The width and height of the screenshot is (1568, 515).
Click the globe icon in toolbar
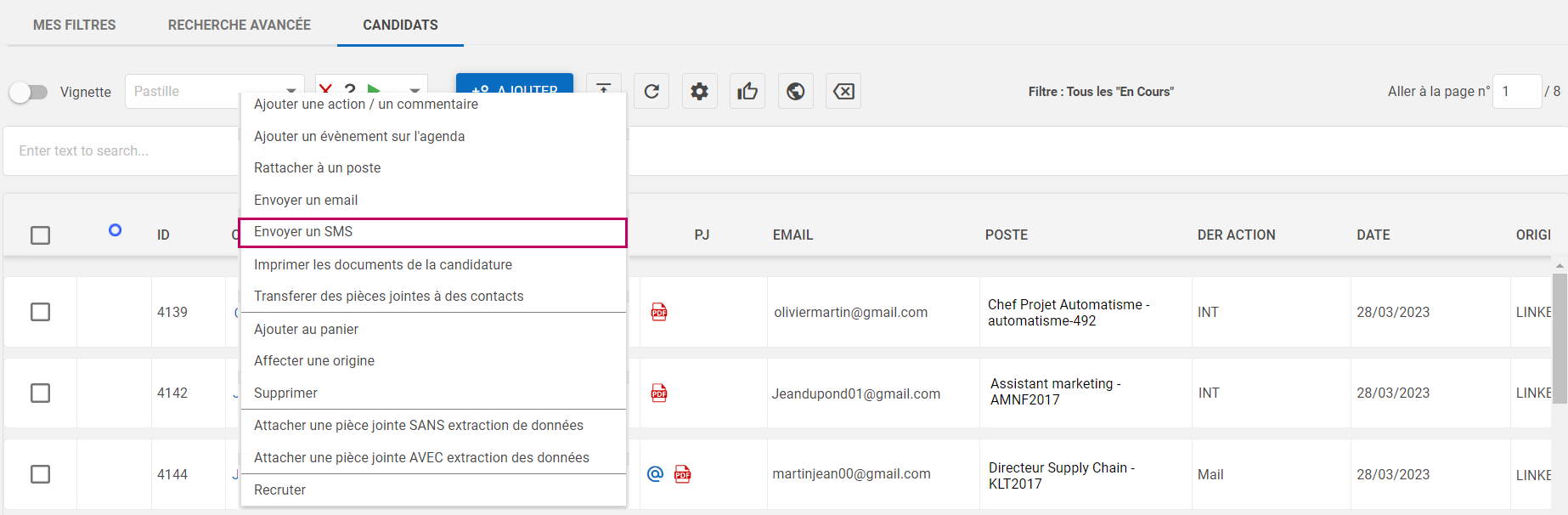(795, 91)
